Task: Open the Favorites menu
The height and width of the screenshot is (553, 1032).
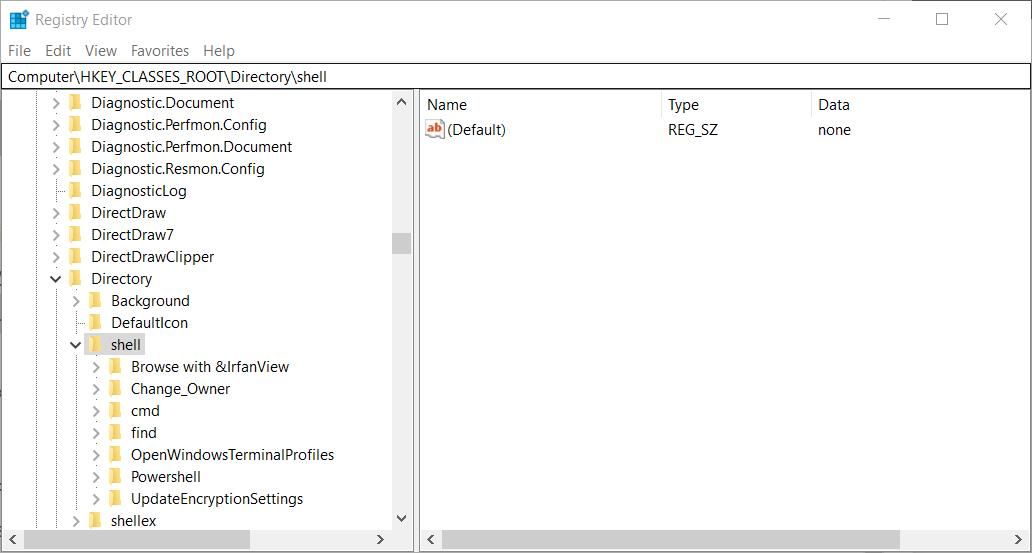Action: [160, 51]
